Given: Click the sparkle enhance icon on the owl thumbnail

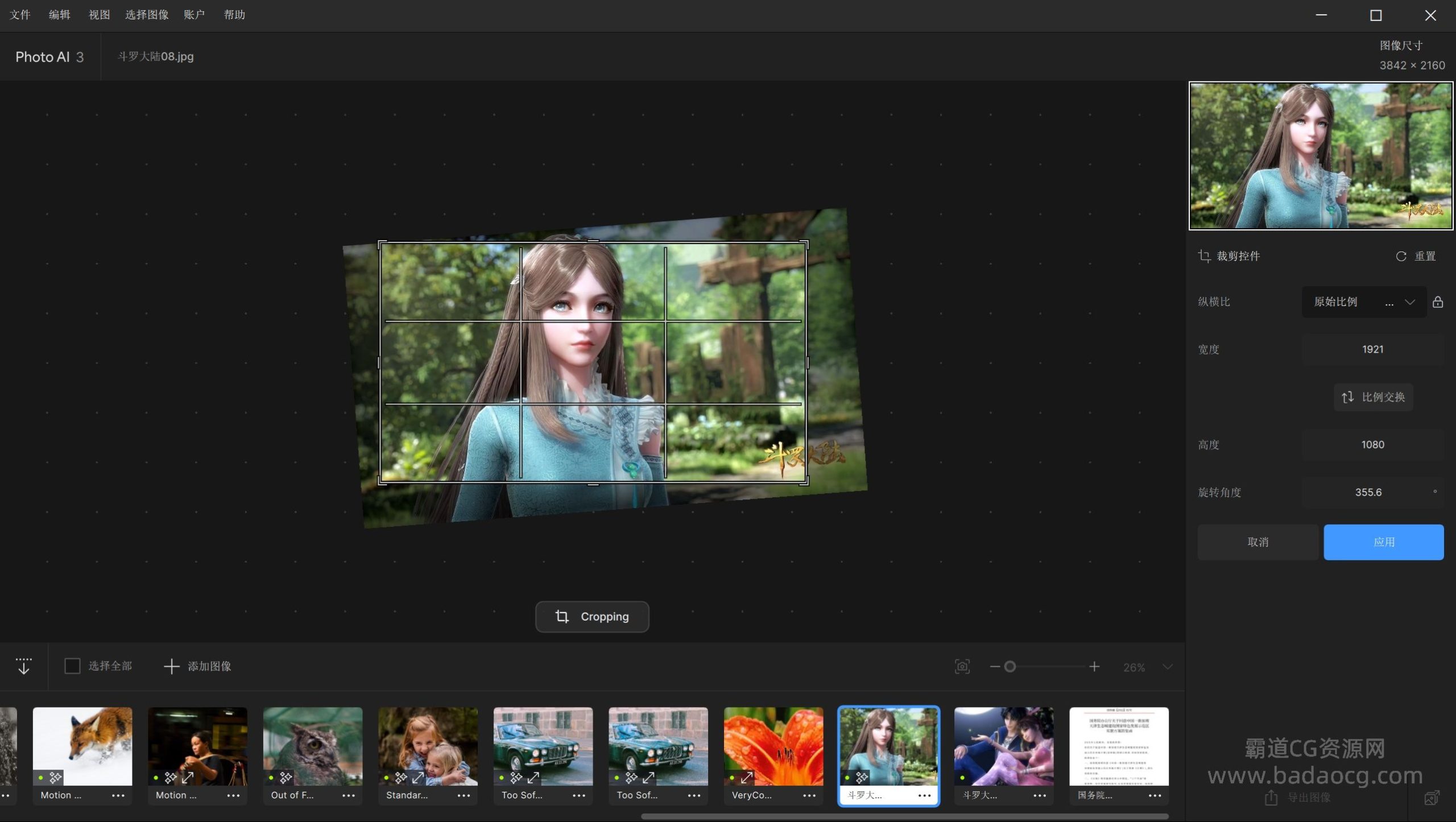Looking at the screenshot, I should [286, 777].
